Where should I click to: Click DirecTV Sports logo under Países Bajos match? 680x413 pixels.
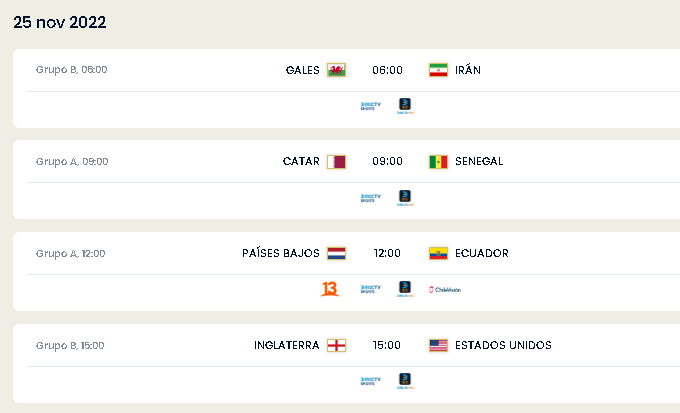(370, 289)
